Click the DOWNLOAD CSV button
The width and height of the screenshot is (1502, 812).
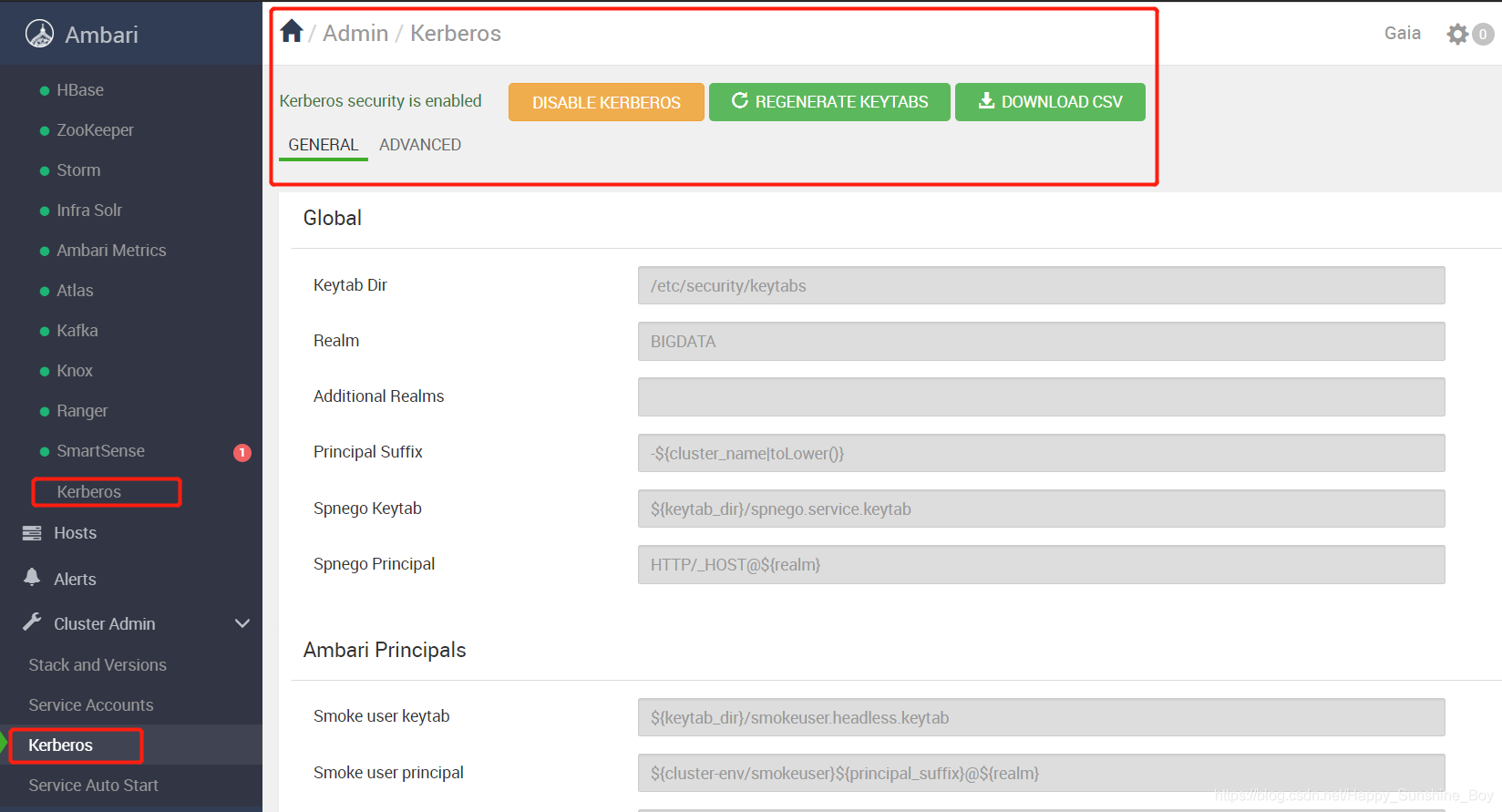pos(1050,102)
